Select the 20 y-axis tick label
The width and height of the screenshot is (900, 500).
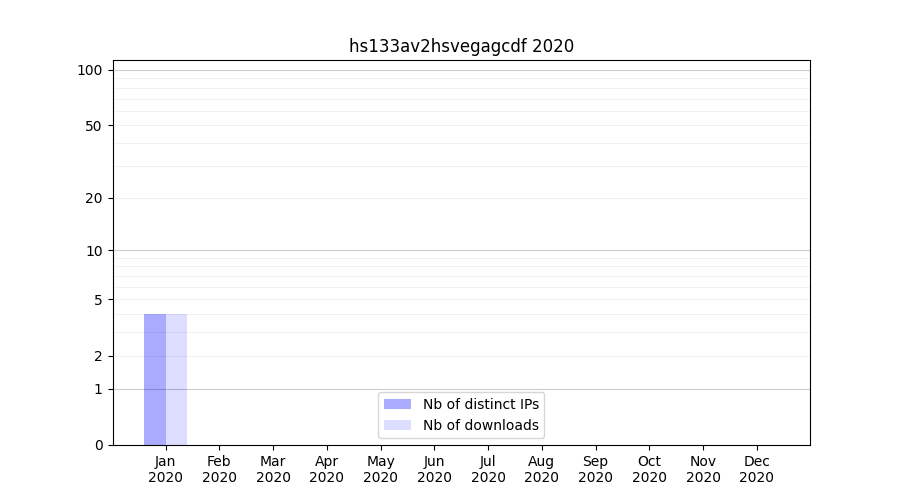[x=93, y=198]
